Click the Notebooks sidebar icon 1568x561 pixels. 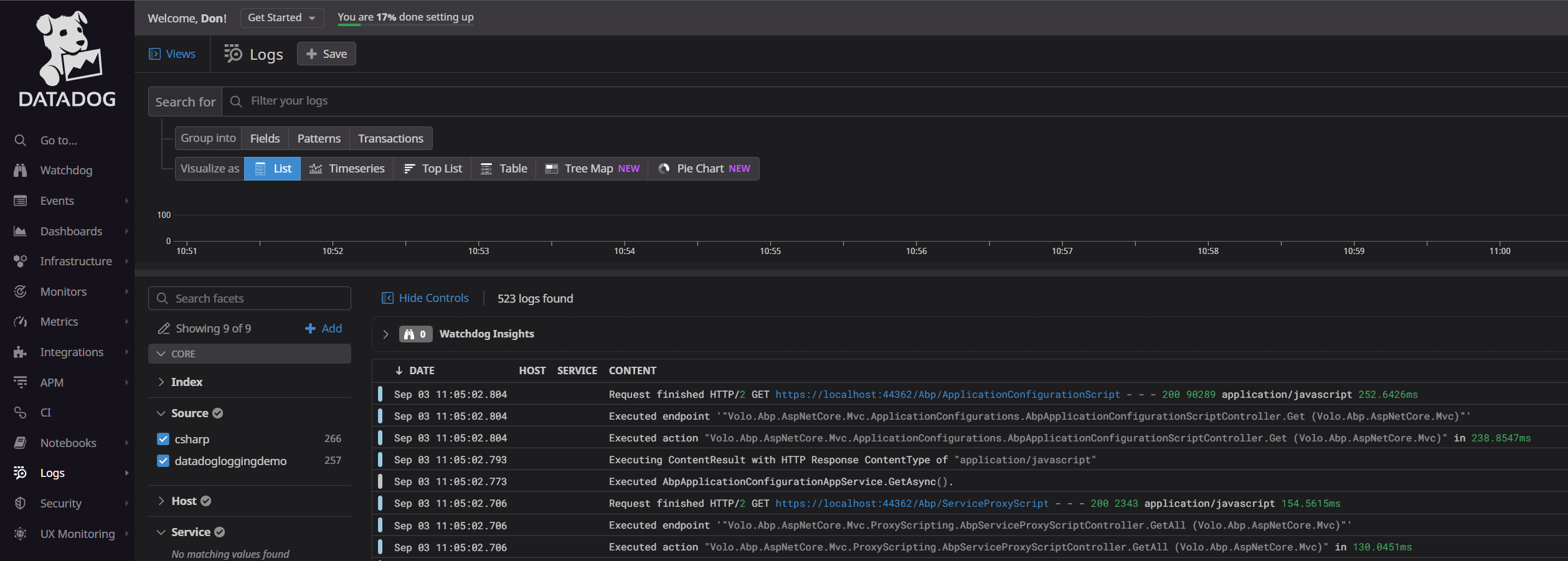pyautogui.click(x=21, y=443)
